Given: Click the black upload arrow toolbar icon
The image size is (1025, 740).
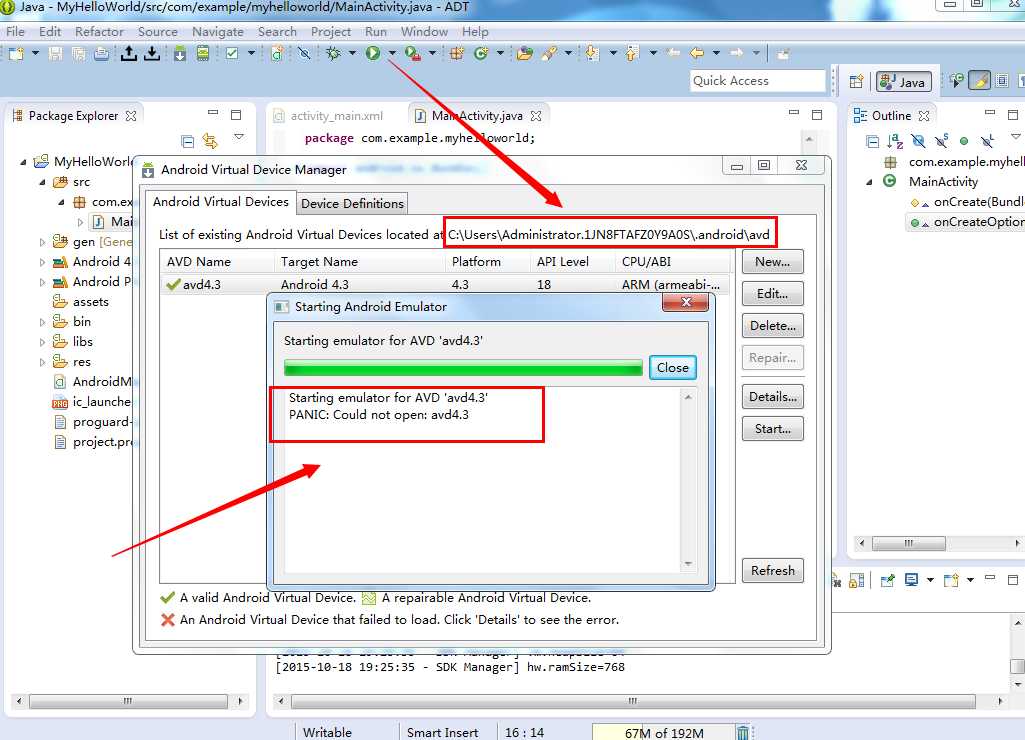Looking at the screenshot, I should tap(129, 53).
